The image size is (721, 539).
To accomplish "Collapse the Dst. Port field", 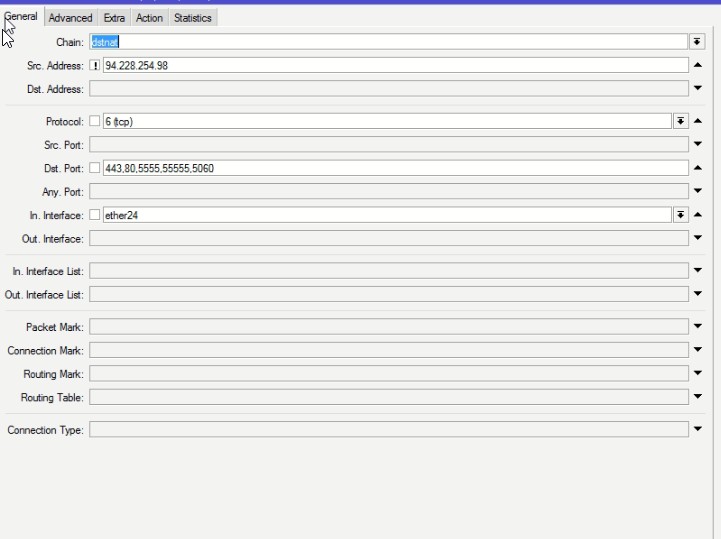I will coord(698,168).
